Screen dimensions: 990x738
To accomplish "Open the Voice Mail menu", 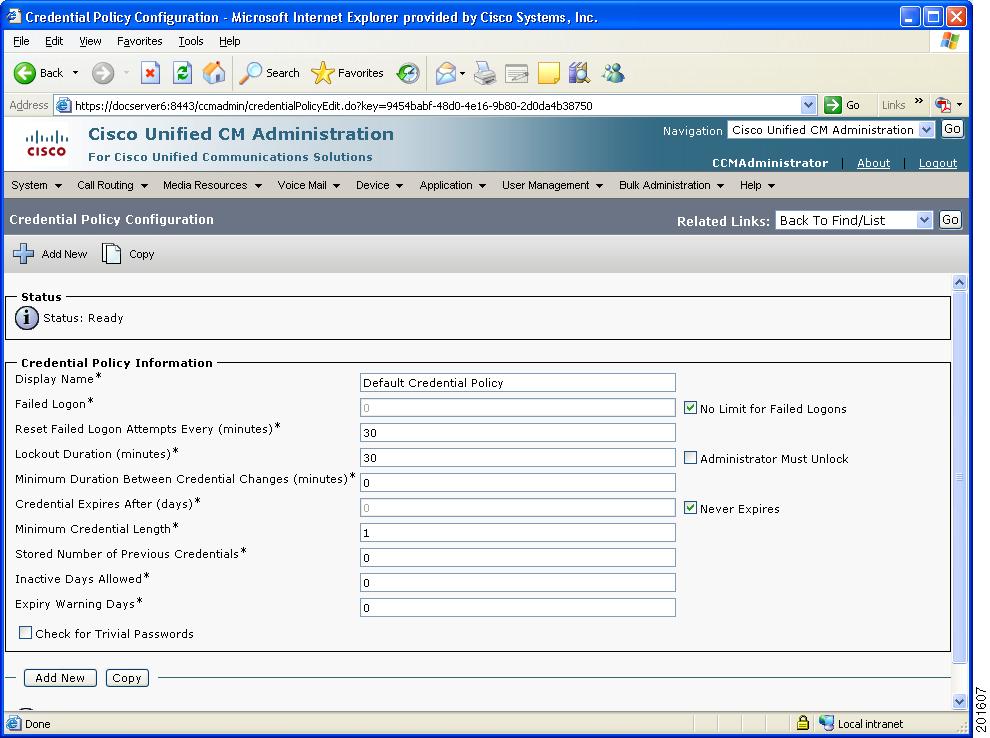I will [x=309, y=185].
